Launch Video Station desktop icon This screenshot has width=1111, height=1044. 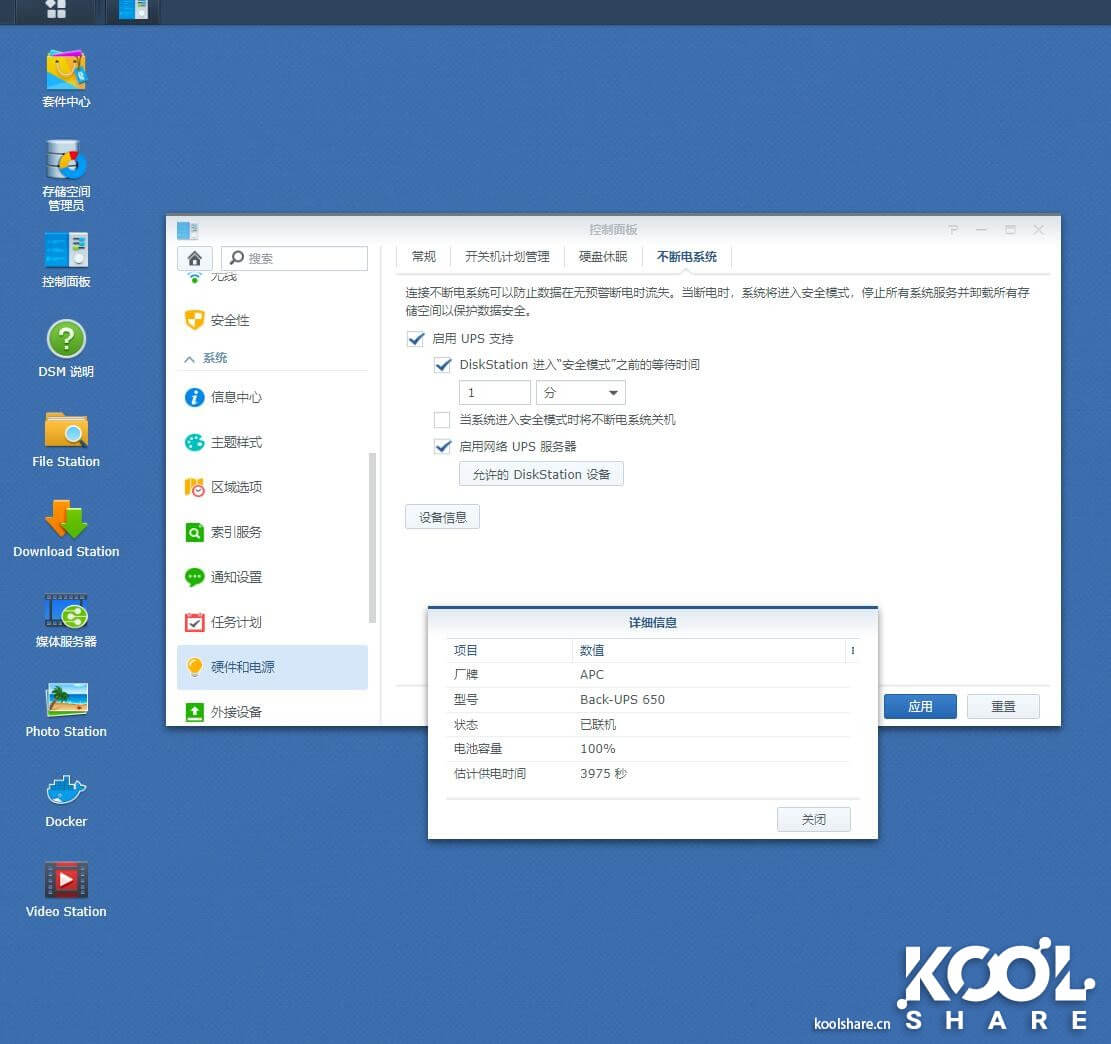point(66,881)
